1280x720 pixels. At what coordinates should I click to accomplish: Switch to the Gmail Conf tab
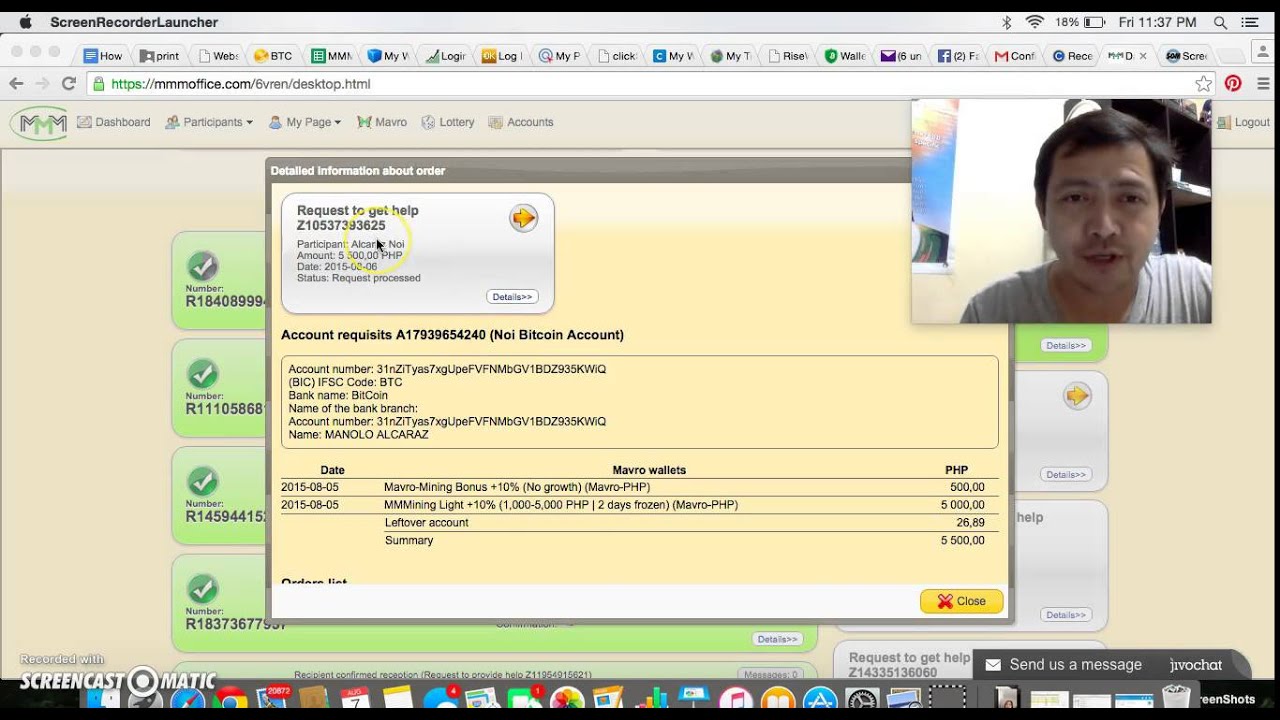point(1016,56)
